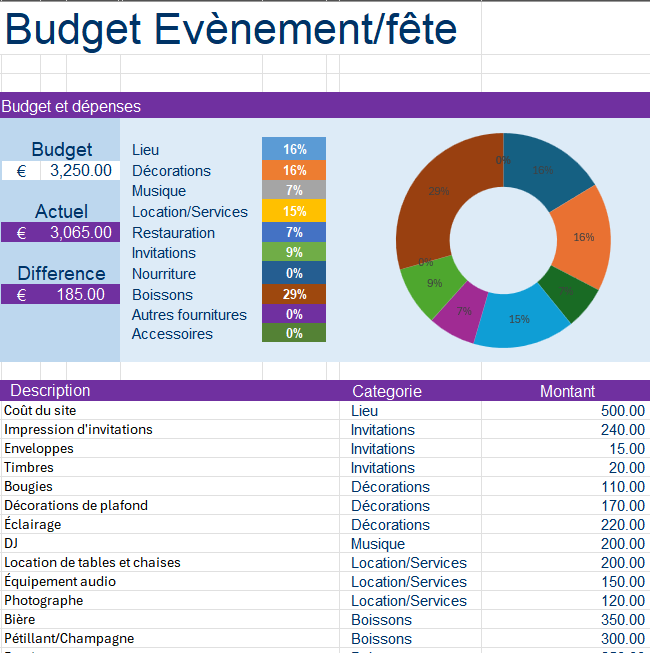This screenshot has width=650, height=653.
Task: Select the 'Coût du site' description cell
Action: [170, 410]
